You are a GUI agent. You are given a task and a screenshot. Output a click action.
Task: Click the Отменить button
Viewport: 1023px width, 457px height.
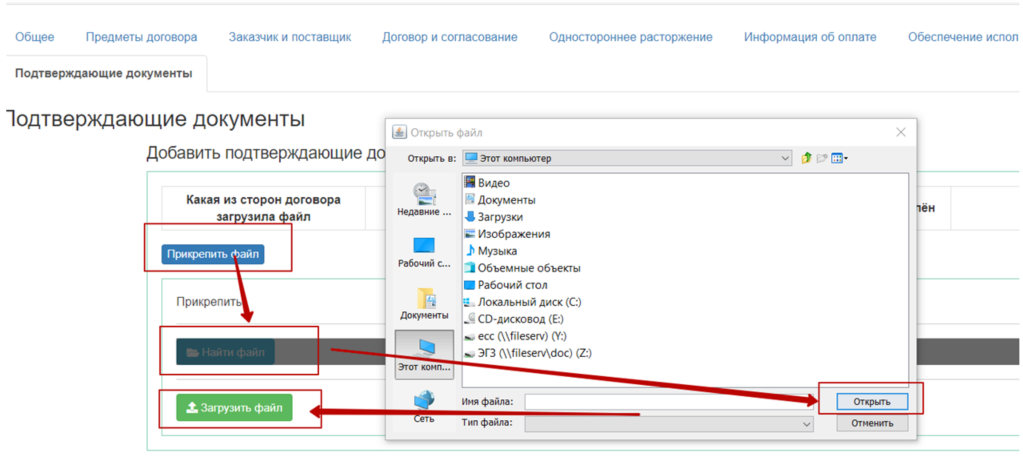point(872,424)
